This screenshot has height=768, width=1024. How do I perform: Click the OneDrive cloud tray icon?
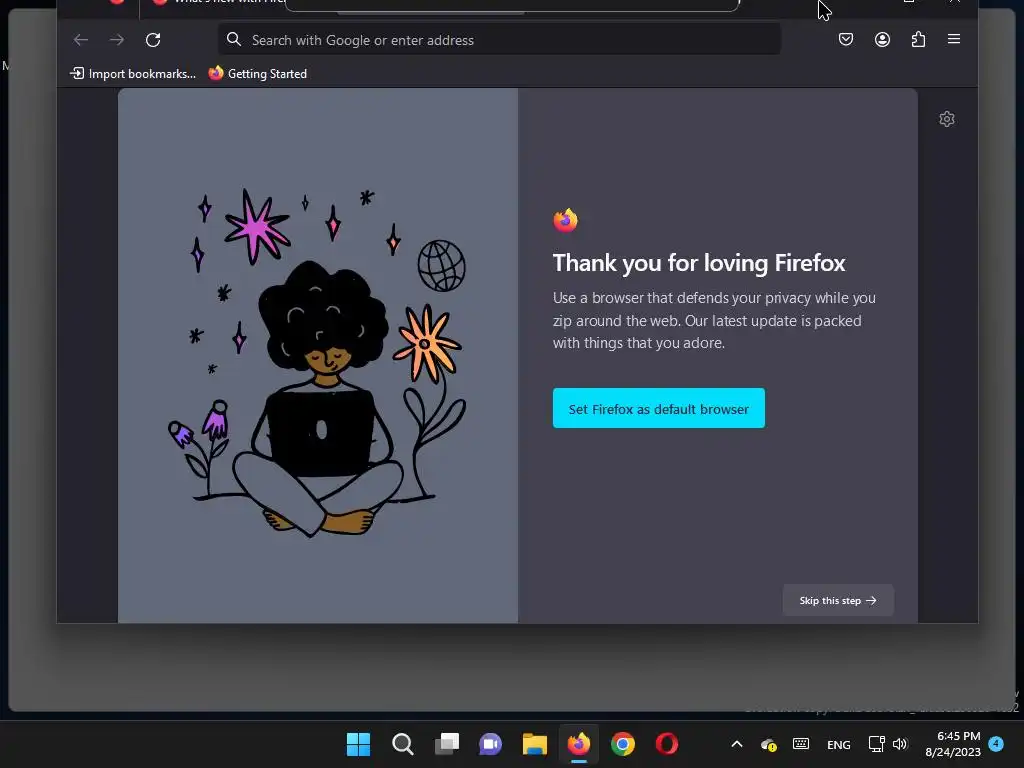(769, 744)
